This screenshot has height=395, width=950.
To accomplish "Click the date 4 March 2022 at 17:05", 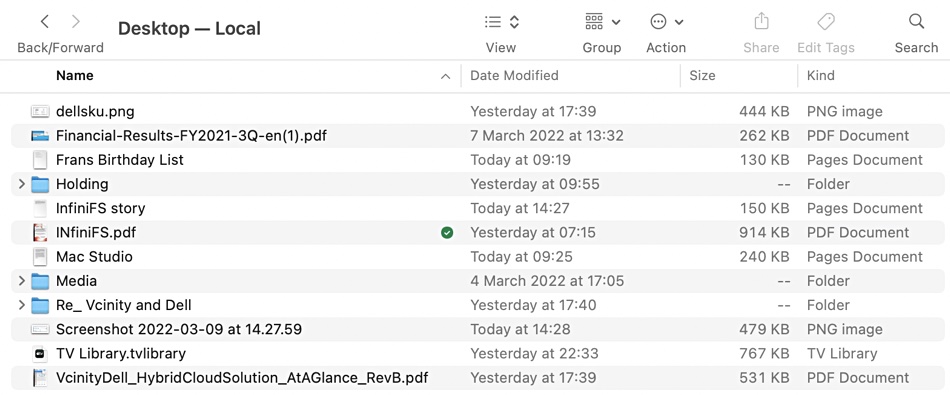I will [x=547, y=281].
